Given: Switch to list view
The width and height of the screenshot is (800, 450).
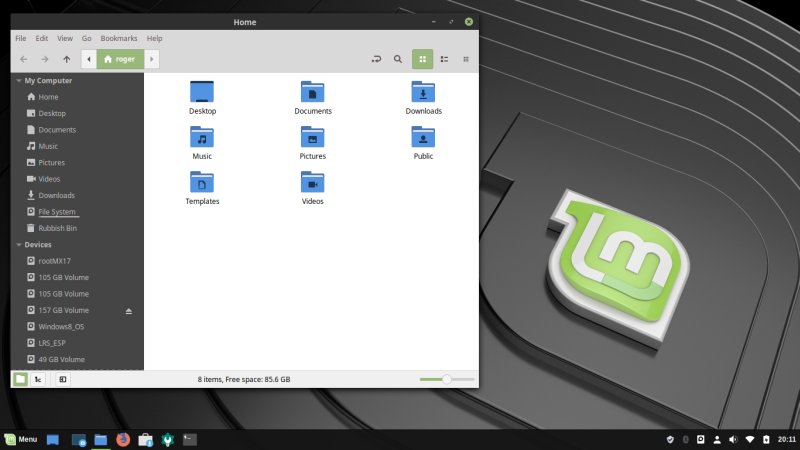Looking at the screenshot, I should pos(444,59).
